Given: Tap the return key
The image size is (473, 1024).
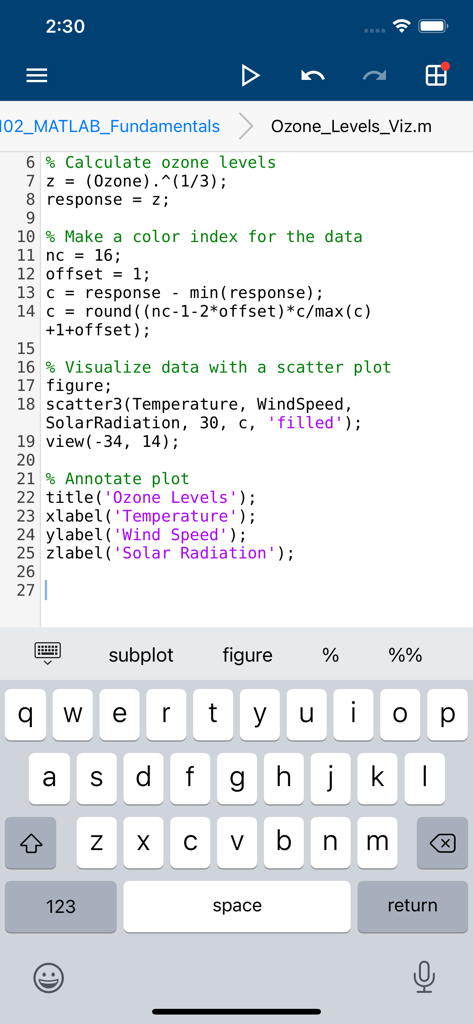Looking at the screenshot, I should pyautogui.click(x=412, y=906).
